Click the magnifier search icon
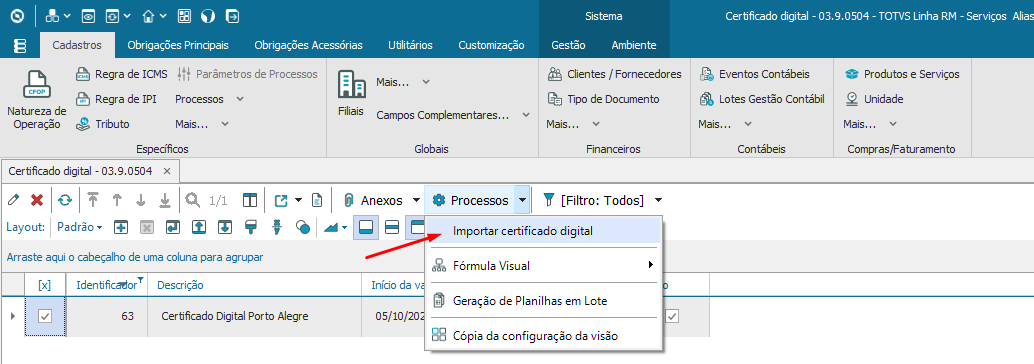The image size is (1034, 364). tap(193, 200)
